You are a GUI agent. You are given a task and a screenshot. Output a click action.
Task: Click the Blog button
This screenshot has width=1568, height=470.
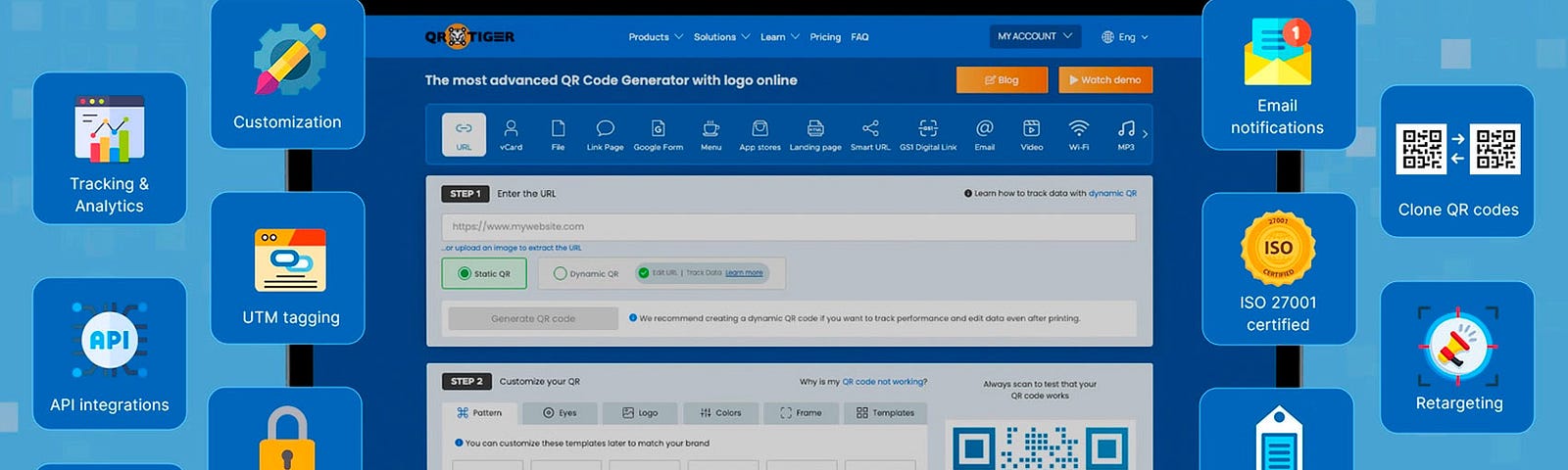click(1002, 80)
